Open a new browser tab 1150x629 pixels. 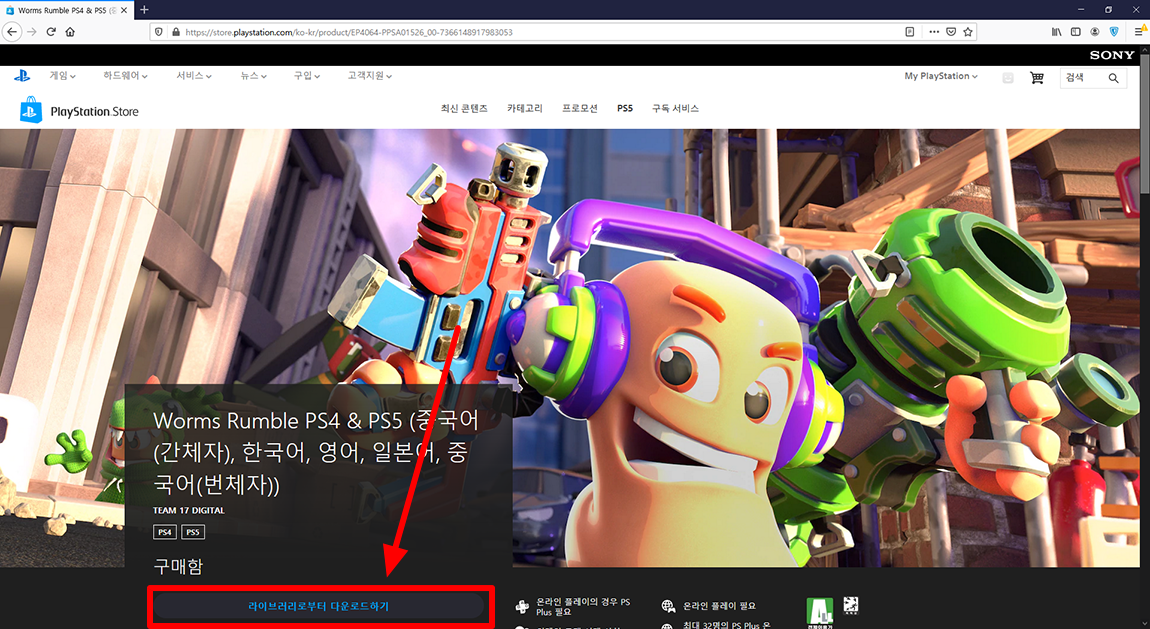pos(144,10)
